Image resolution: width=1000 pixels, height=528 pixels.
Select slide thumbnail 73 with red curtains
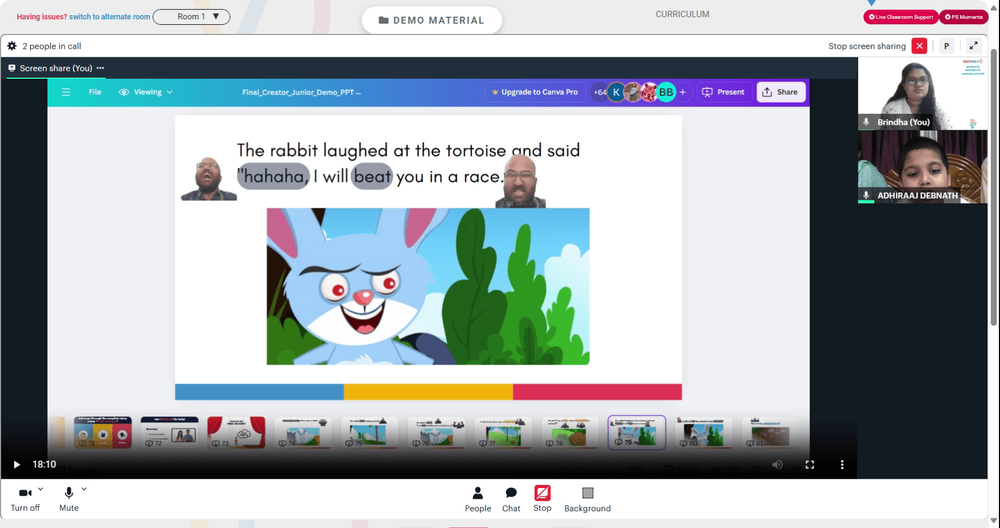point(236,432)
